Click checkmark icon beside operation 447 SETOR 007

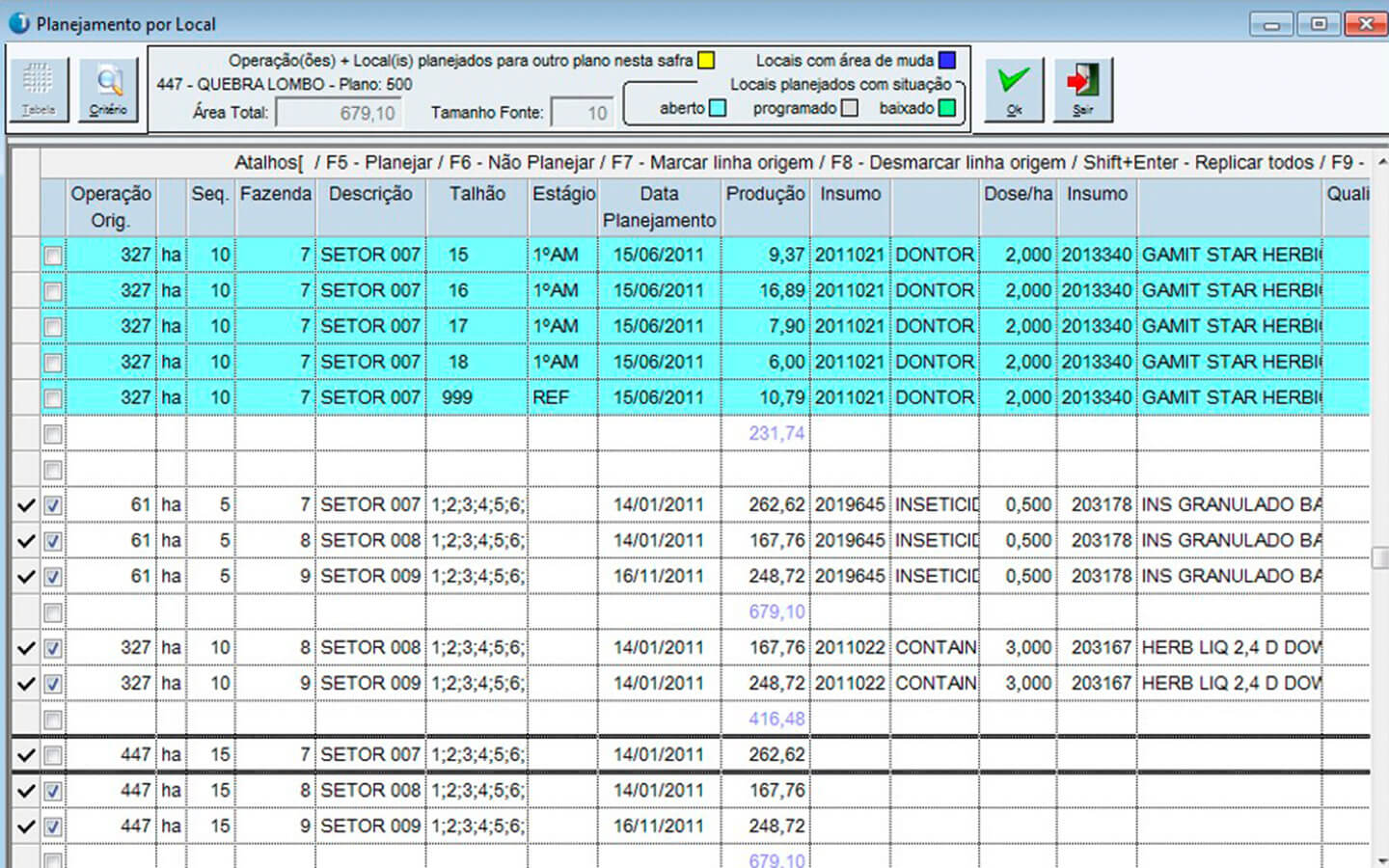click(26, 755)
